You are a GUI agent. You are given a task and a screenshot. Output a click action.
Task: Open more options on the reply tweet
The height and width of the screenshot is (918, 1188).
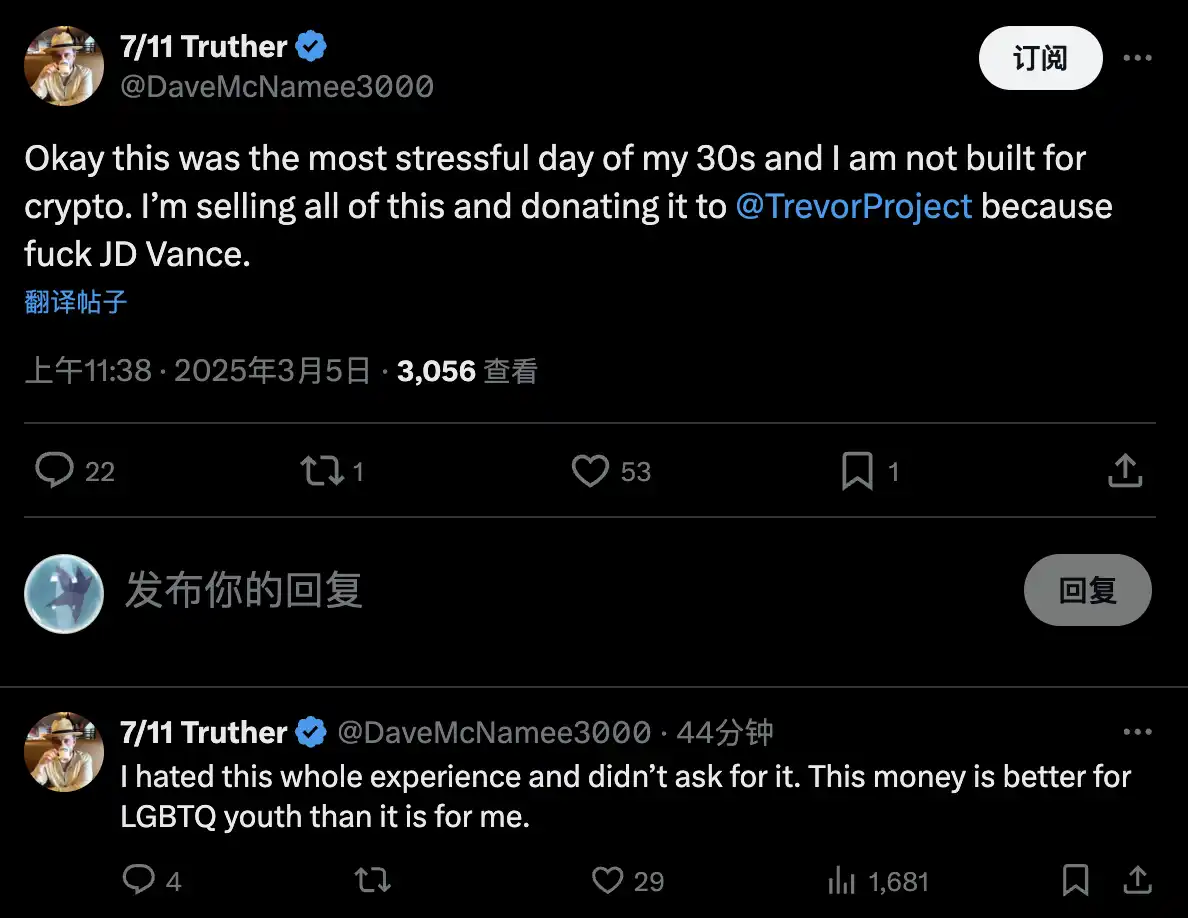click(x=1137, y=732)
